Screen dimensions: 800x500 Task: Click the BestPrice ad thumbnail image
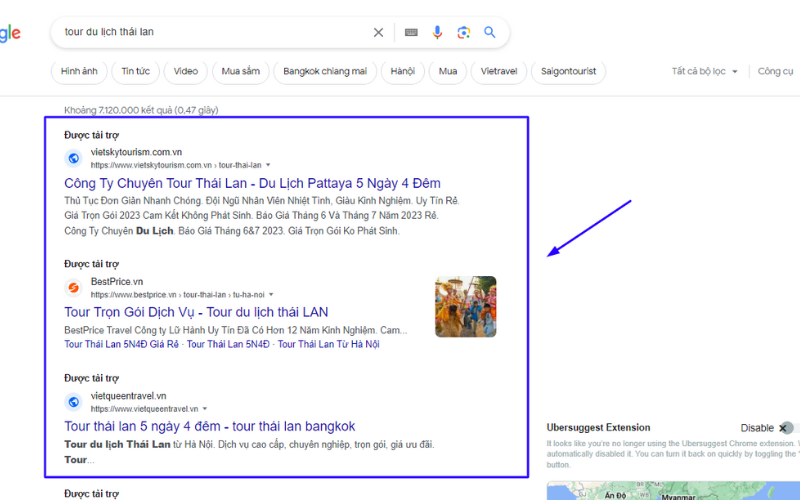tap(465, 307)
